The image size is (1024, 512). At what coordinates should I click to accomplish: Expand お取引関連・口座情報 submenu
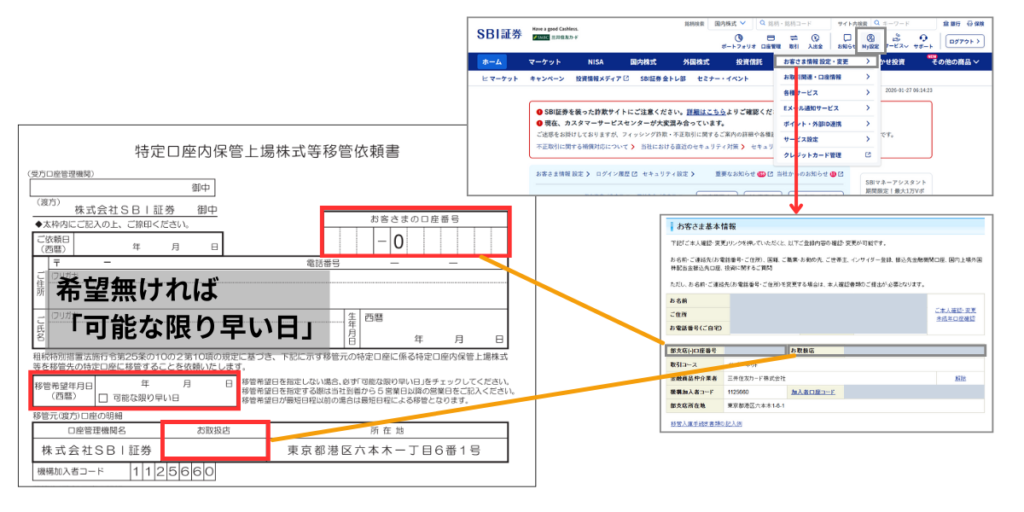point(827,76)
